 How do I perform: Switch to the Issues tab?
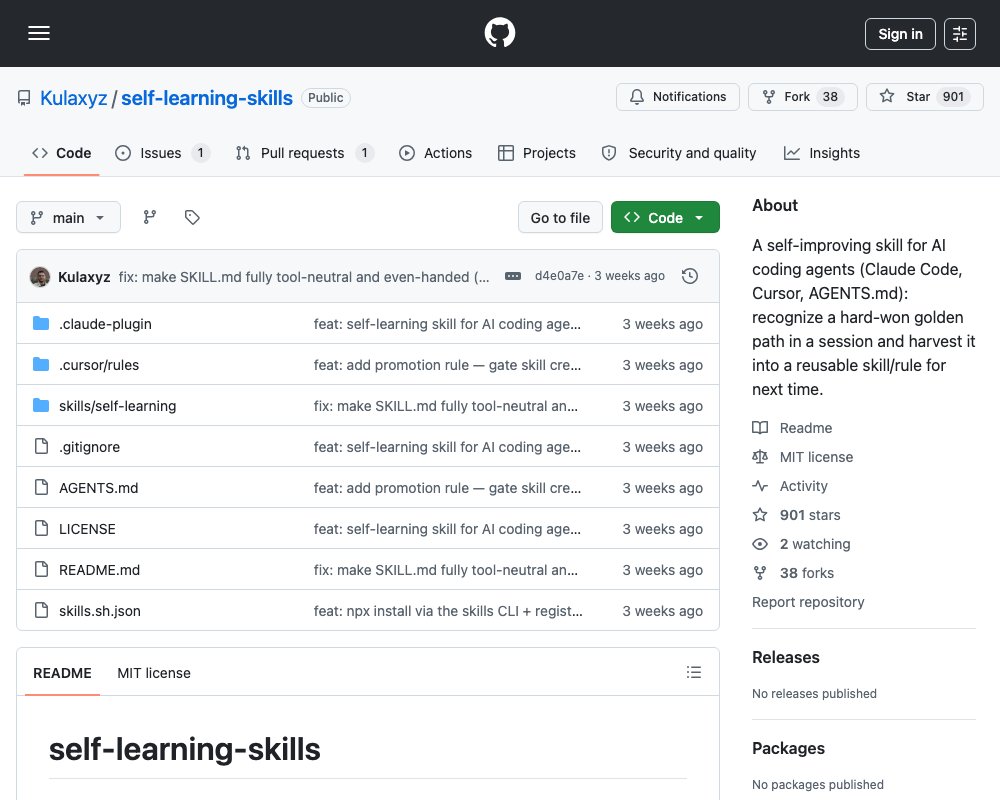[162, 153]
